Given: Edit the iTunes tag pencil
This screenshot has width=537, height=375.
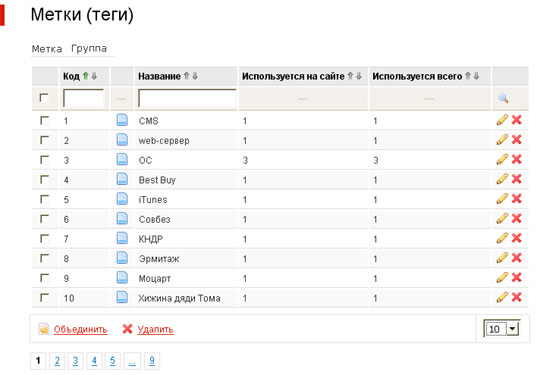Looking at the screenshot, I should coord(502,199).
